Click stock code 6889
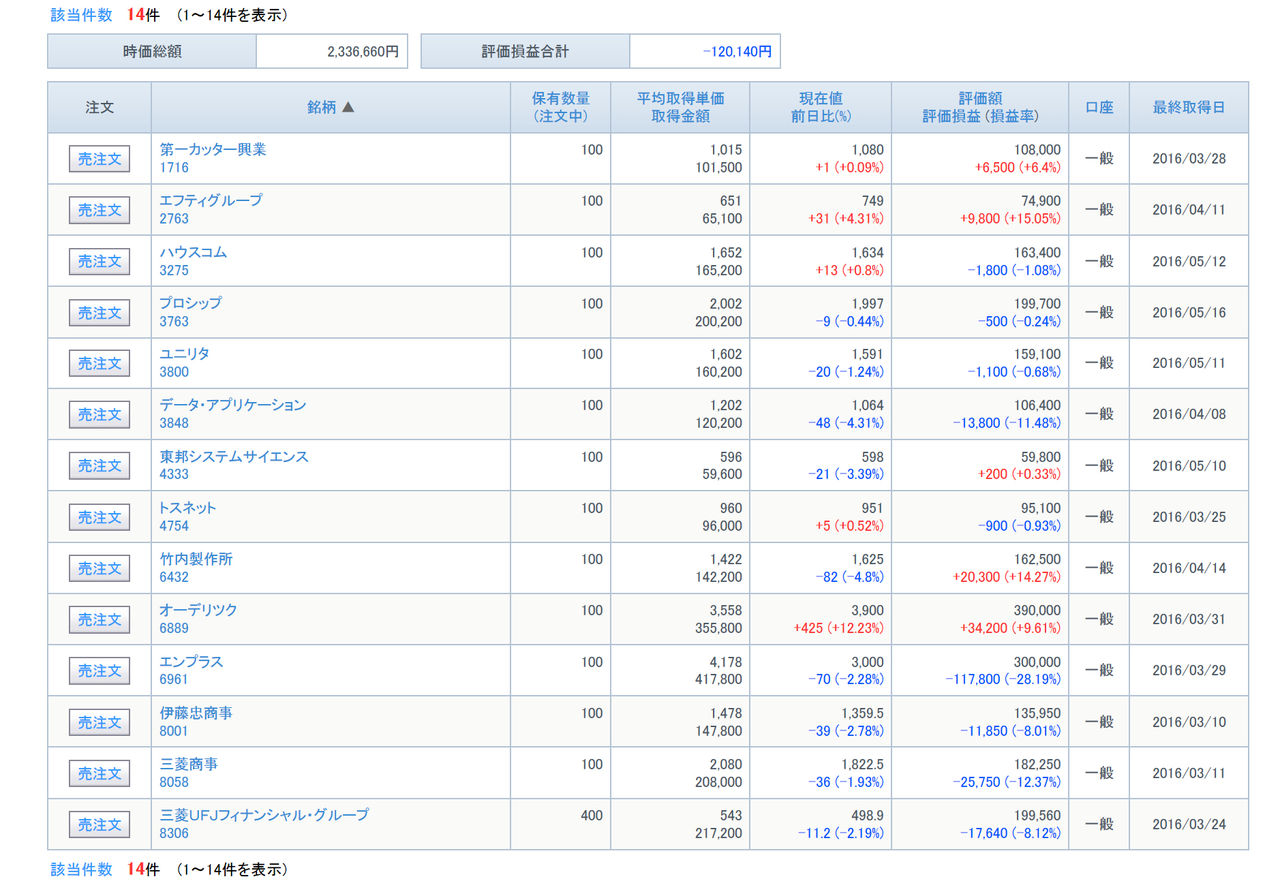The height and width of the screenshot is (894, 1280). 174,629
